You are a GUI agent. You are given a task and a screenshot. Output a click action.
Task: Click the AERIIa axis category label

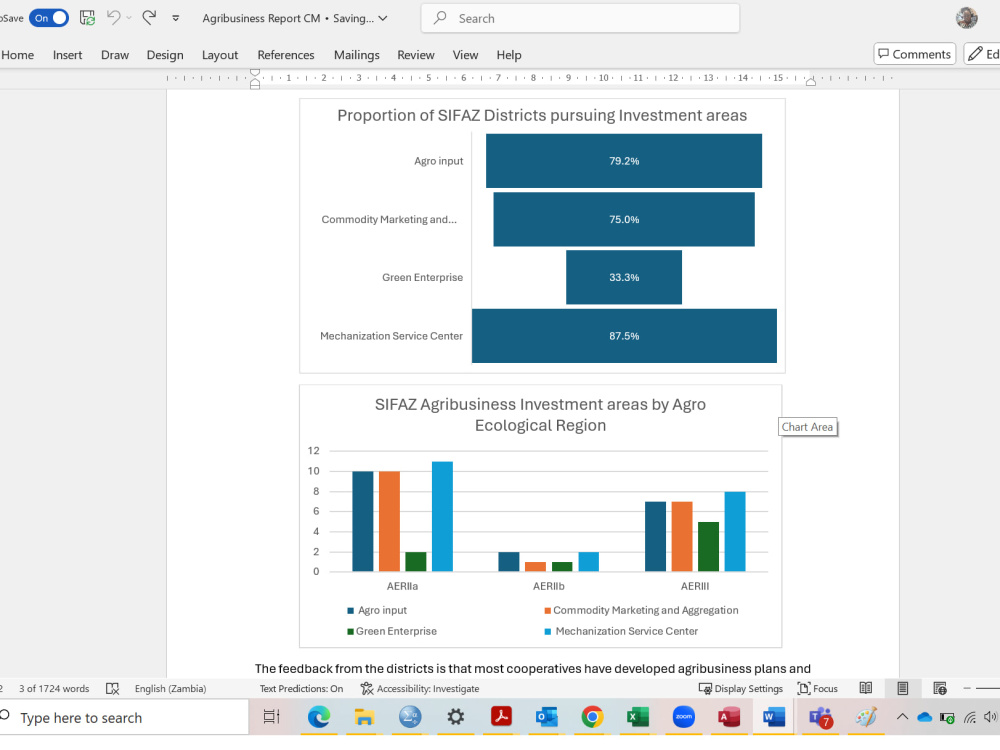(x=402, y=586)
